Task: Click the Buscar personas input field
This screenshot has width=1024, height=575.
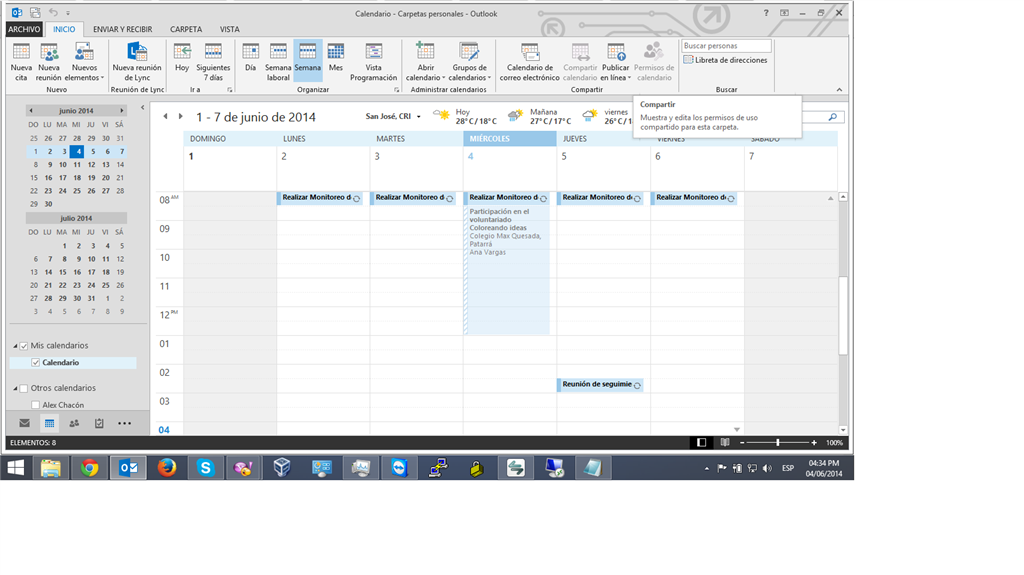Action: (x=726, y=46)
